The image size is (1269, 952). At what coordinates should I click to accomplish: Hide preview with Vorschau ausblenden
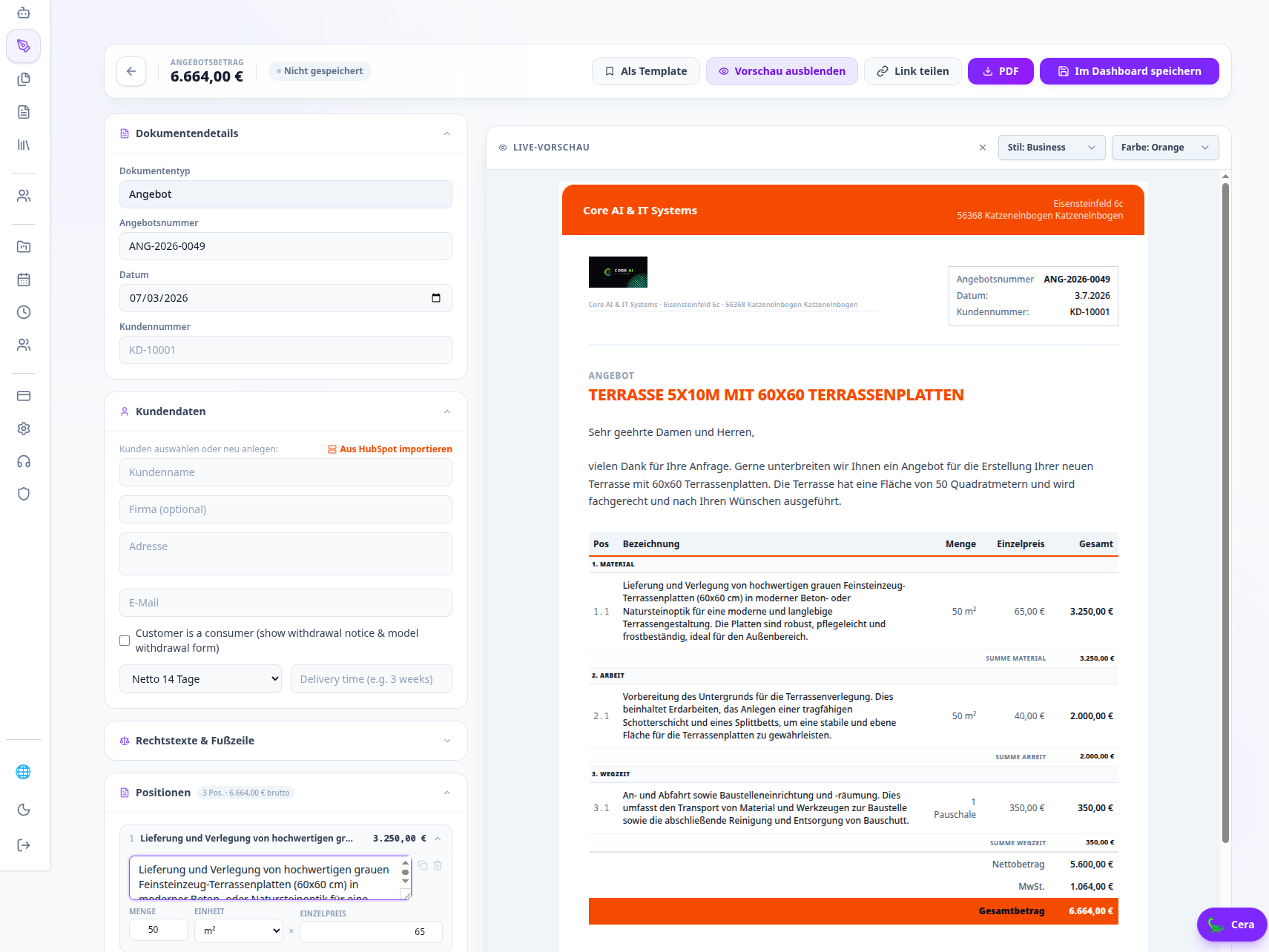click(782, 71)
